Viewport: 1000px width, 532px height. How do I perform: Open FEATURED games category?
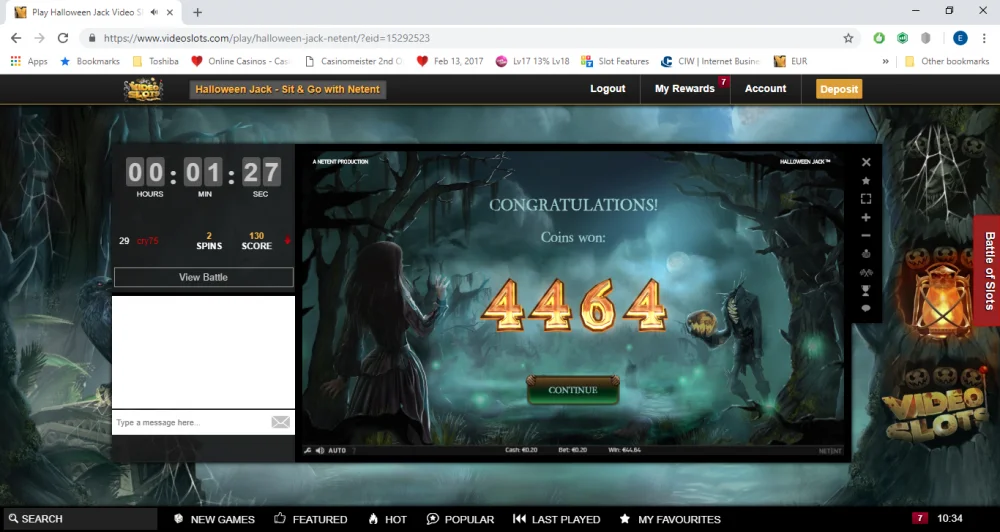(311, 519)
